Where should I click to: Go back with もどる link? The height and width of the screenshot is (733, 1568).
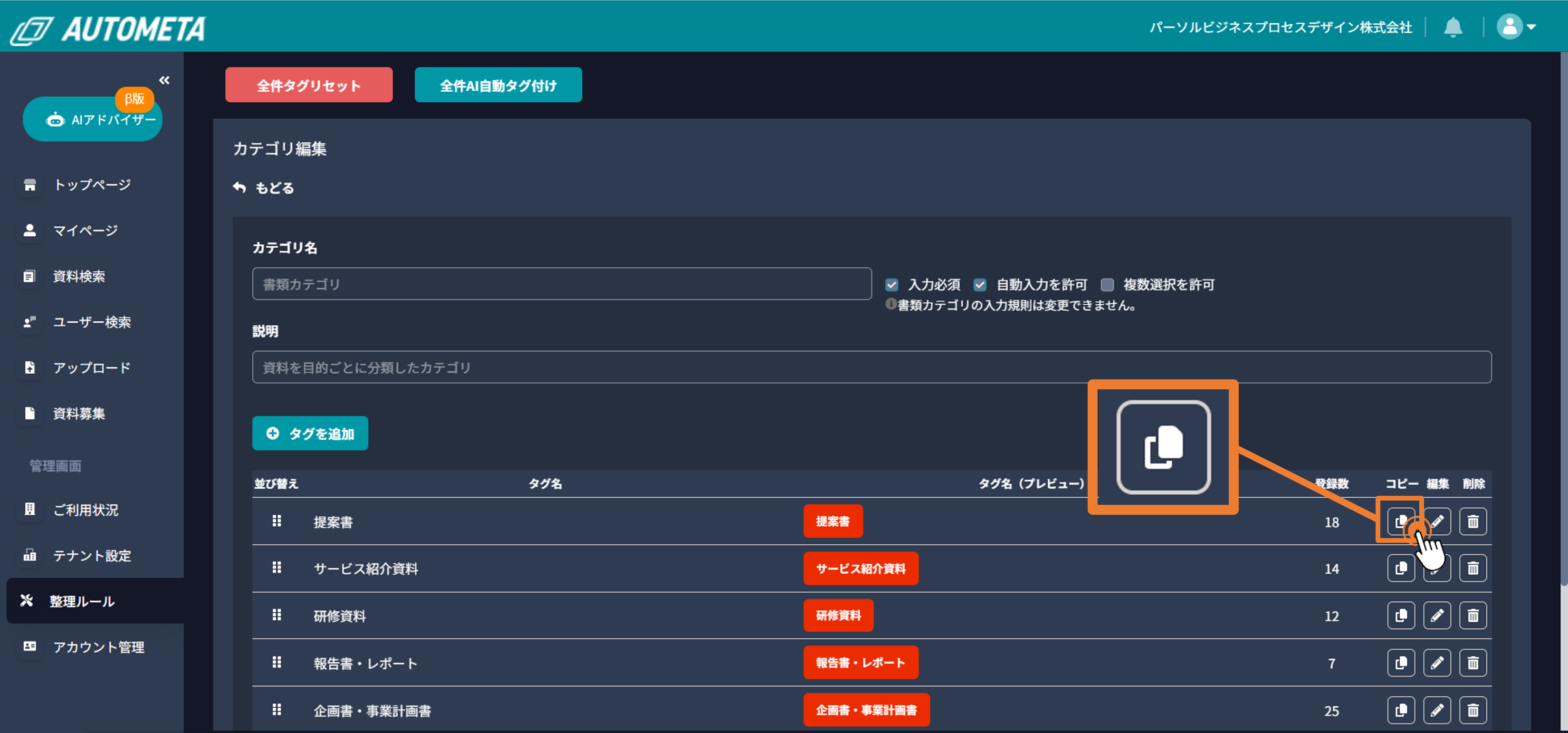(x=264, y=187)
